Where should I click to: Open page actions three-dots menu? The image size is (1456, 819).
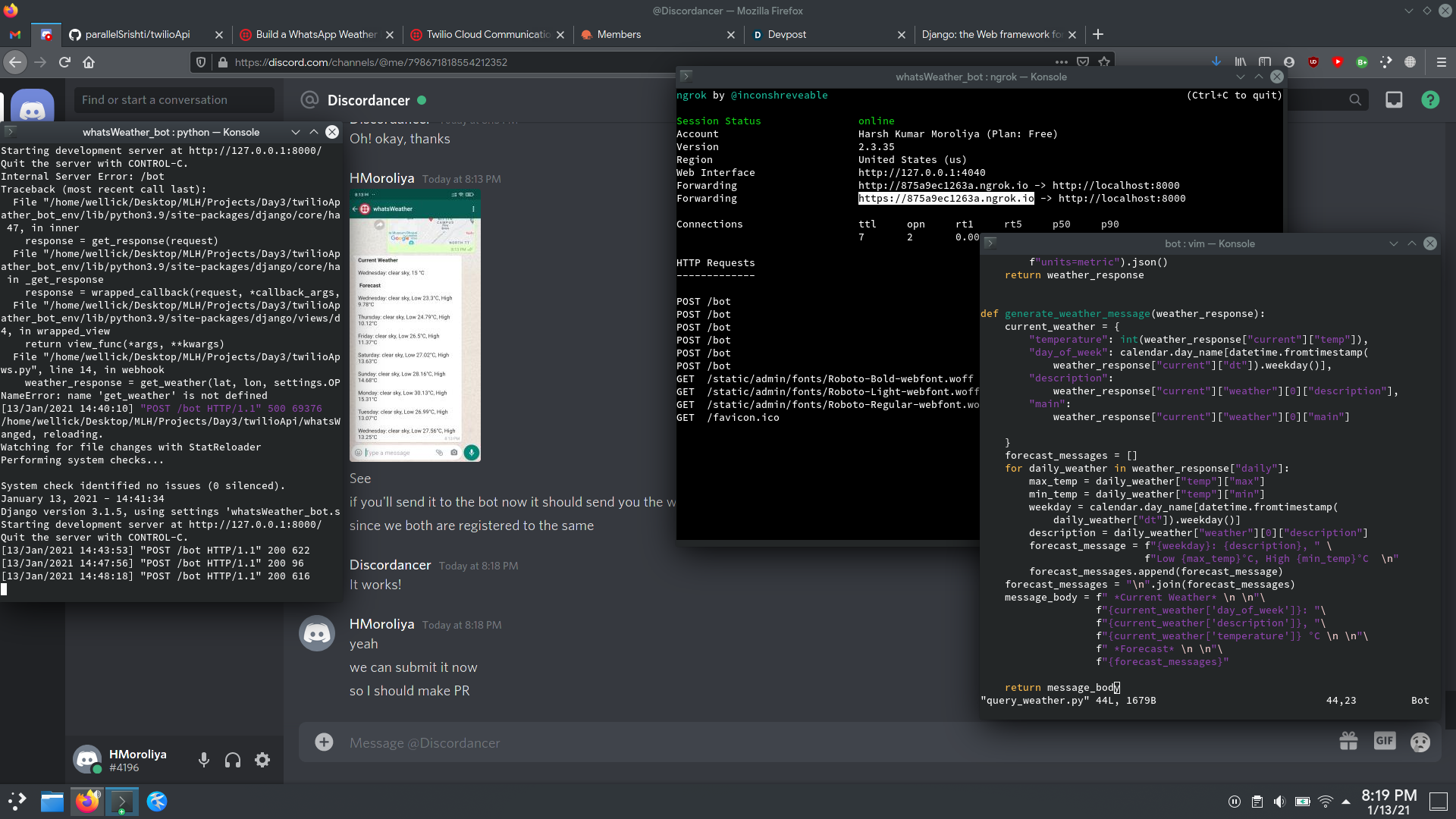[1061, 62]
